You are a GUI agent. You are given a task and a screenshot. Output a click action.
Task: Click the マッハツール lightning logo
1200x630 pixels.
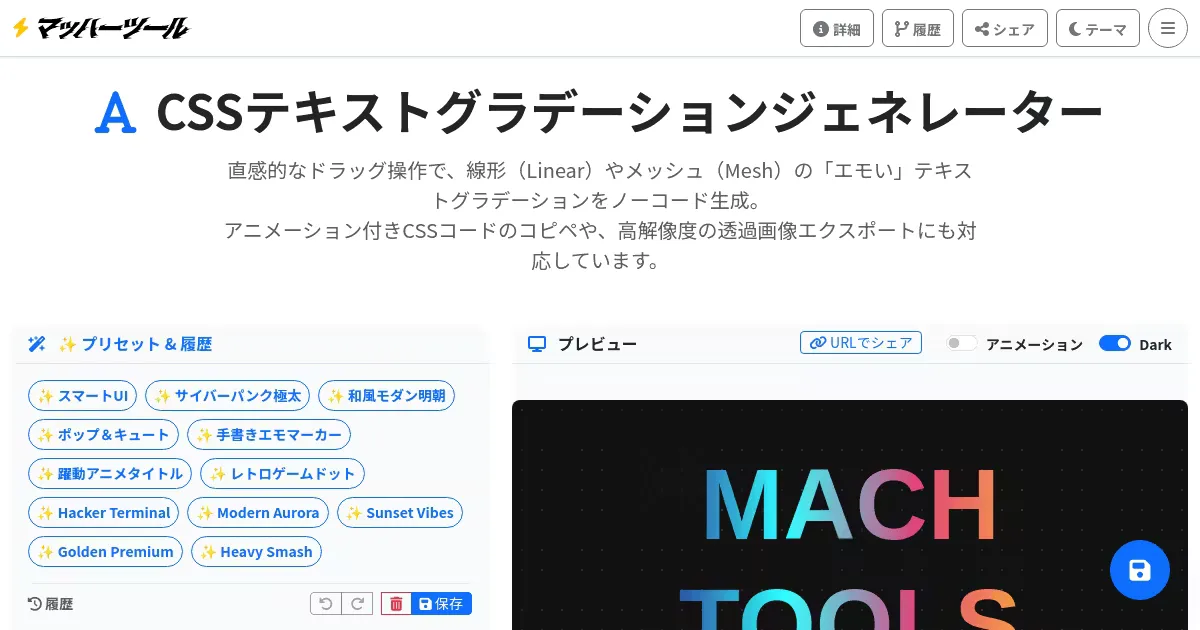[x=100, y=28]
